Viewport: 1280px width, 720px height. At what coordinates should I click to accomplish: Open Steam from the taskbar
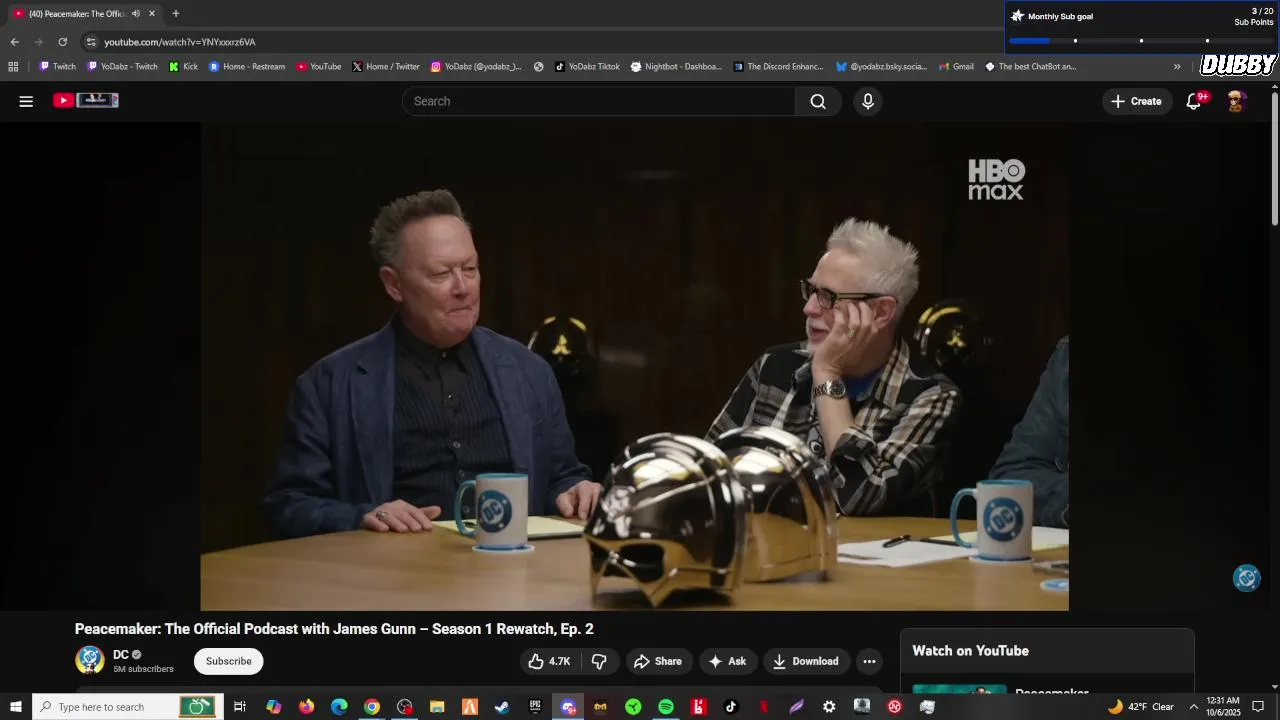502,707
